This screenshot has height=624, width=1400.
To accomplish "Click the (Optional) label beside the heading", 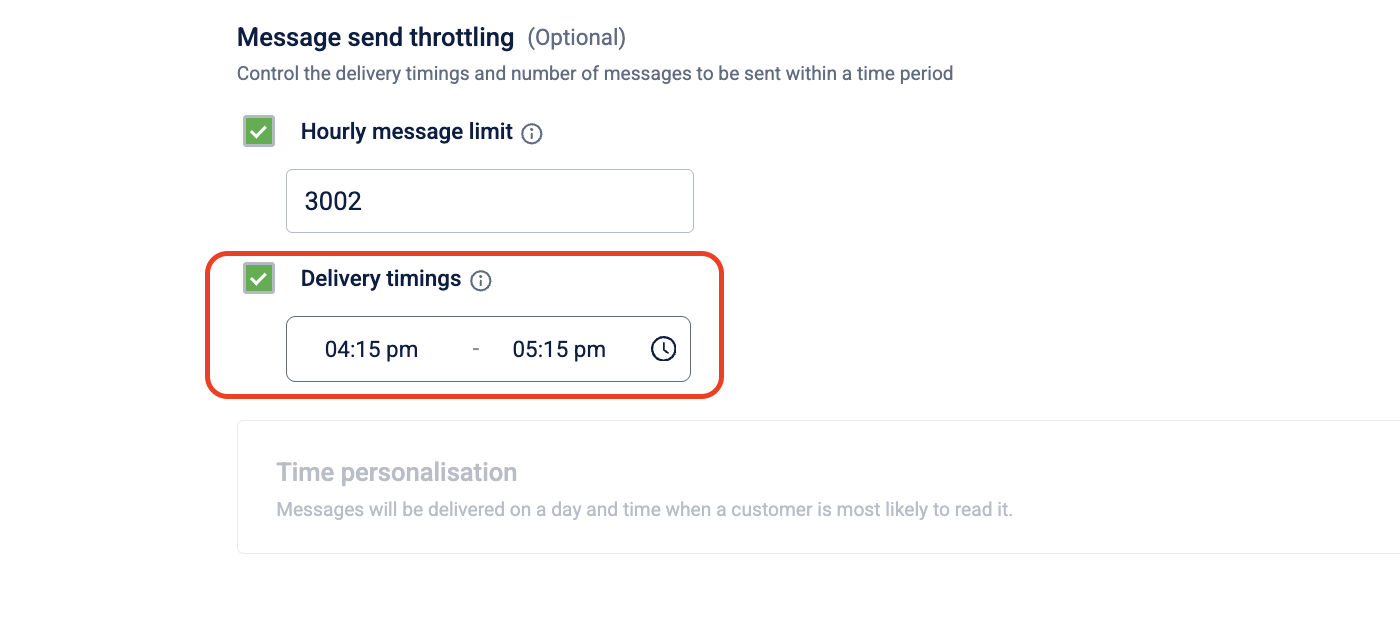I will coord(577,38).
